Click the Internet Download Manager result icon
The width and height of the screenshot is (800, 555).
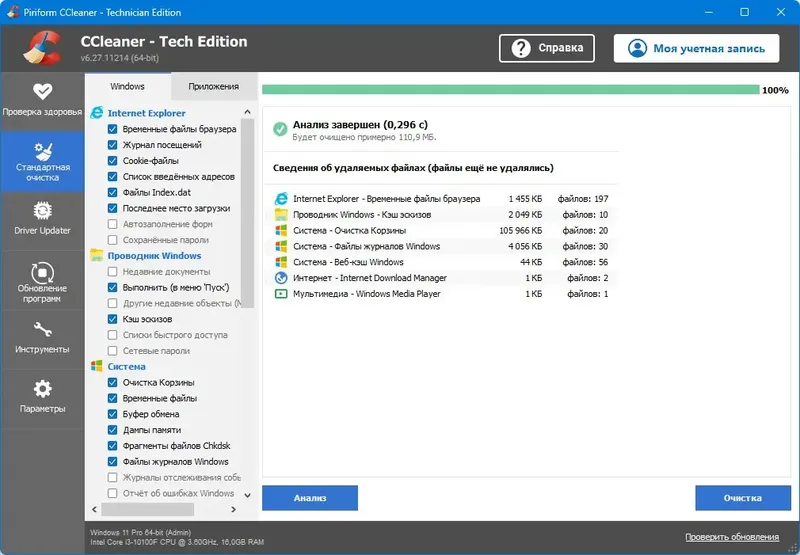[281, 278]
